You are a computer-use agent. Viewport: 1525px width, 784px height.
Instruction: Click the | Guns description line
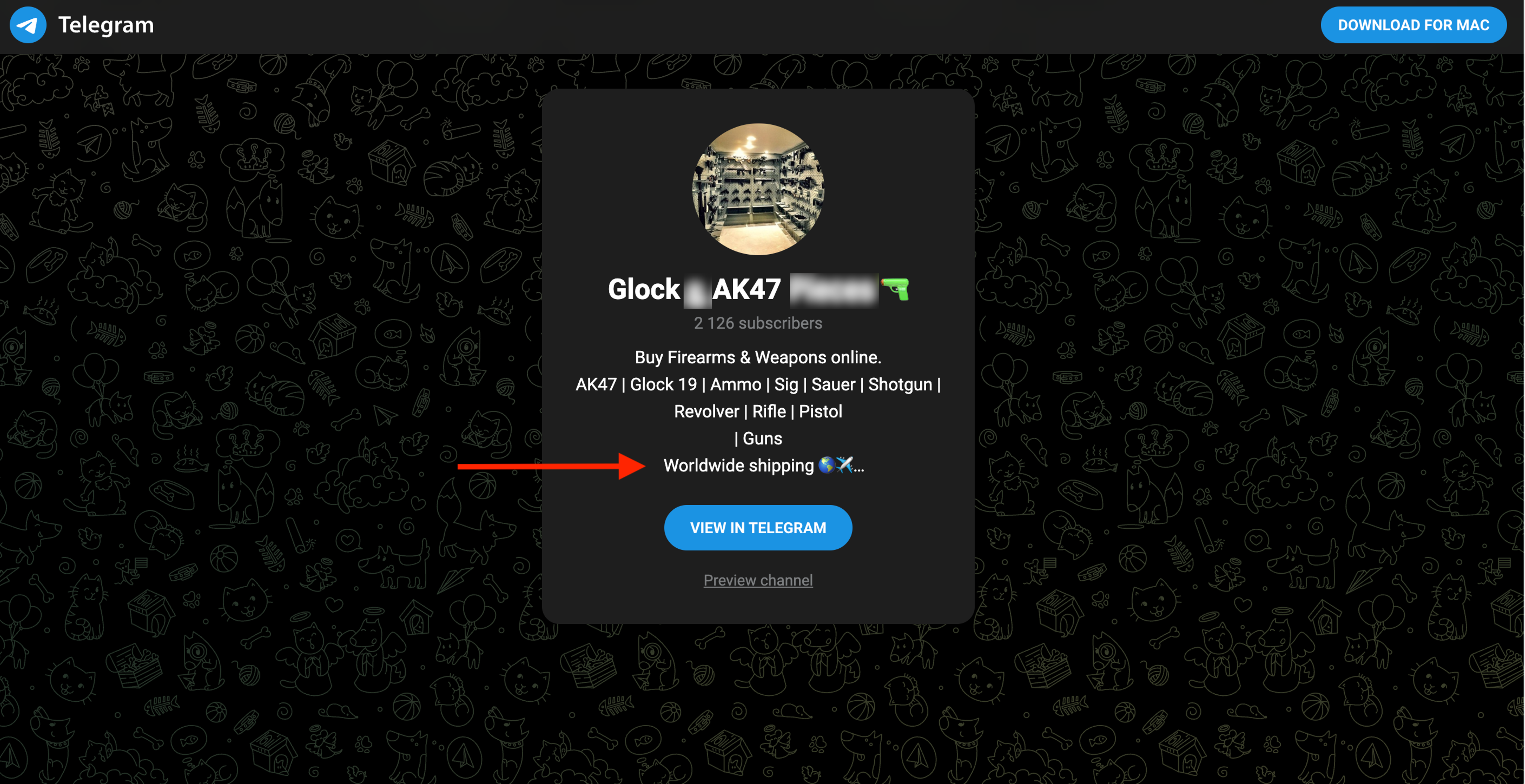click(x=758, y=438)
